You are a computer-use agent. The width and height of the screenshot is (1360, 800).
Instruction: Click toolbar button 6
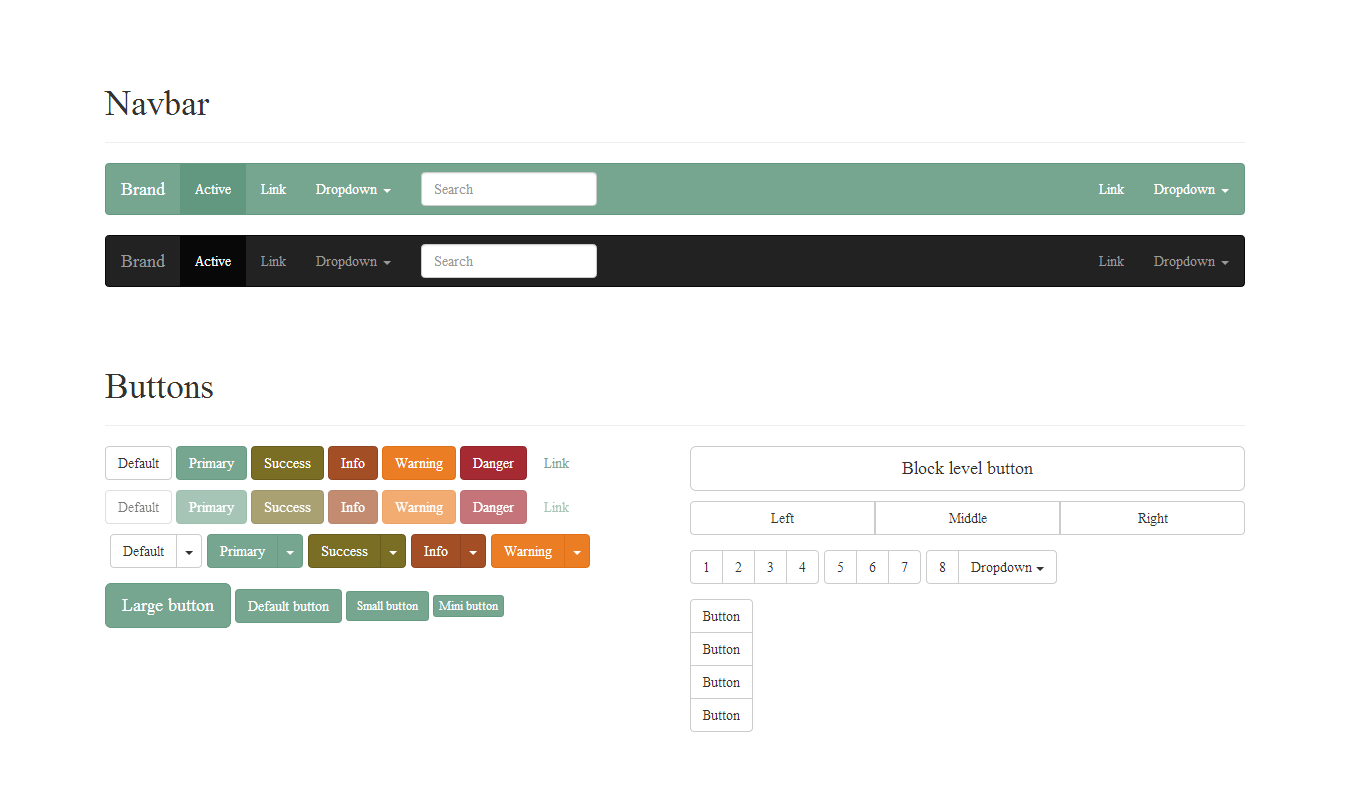[872, 567]
